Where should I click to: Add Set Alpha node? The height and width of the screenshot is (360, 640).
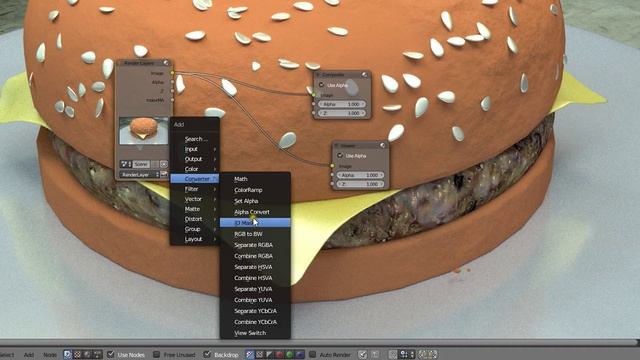click(255, 201)
